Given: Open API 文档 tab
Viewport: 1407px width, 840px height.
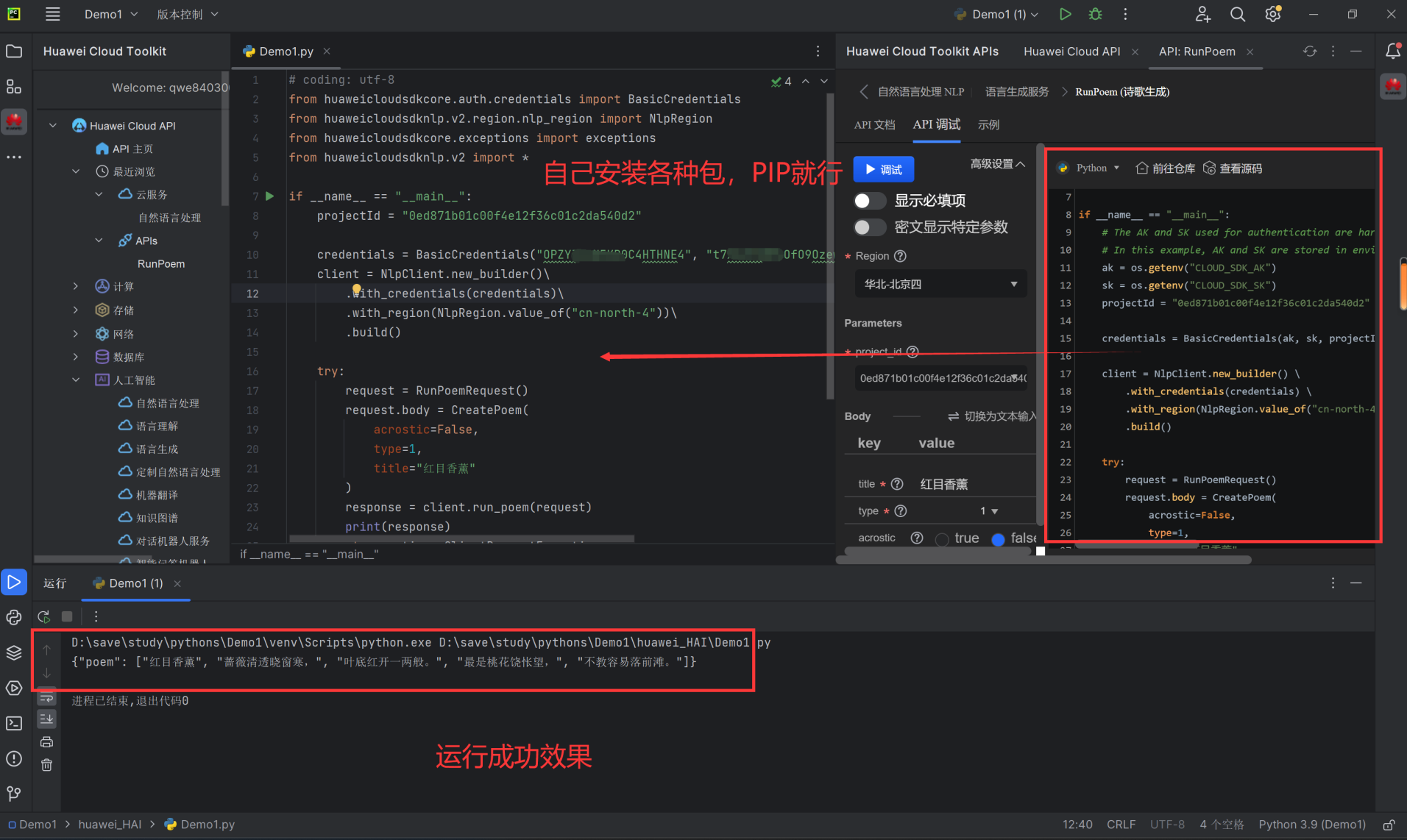Looking at the screenshot, I should [x=874, y=124].
